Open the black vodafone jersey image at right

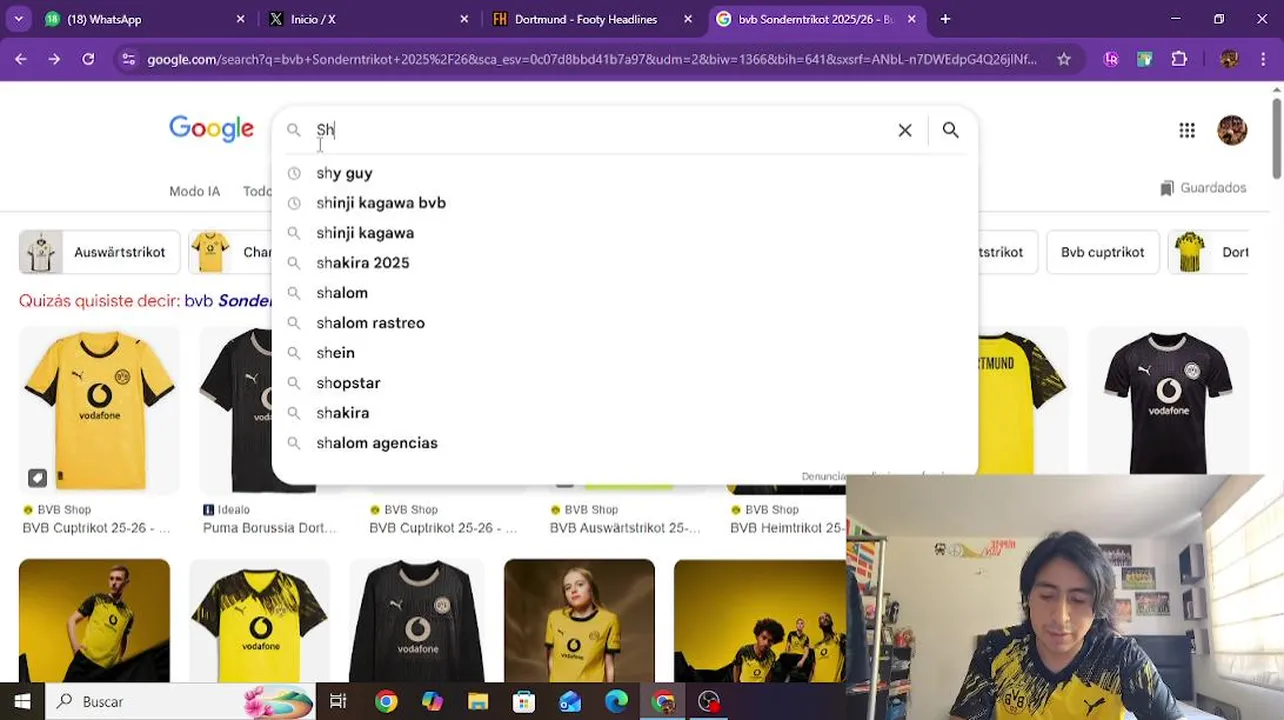[x=1168, y=402]
